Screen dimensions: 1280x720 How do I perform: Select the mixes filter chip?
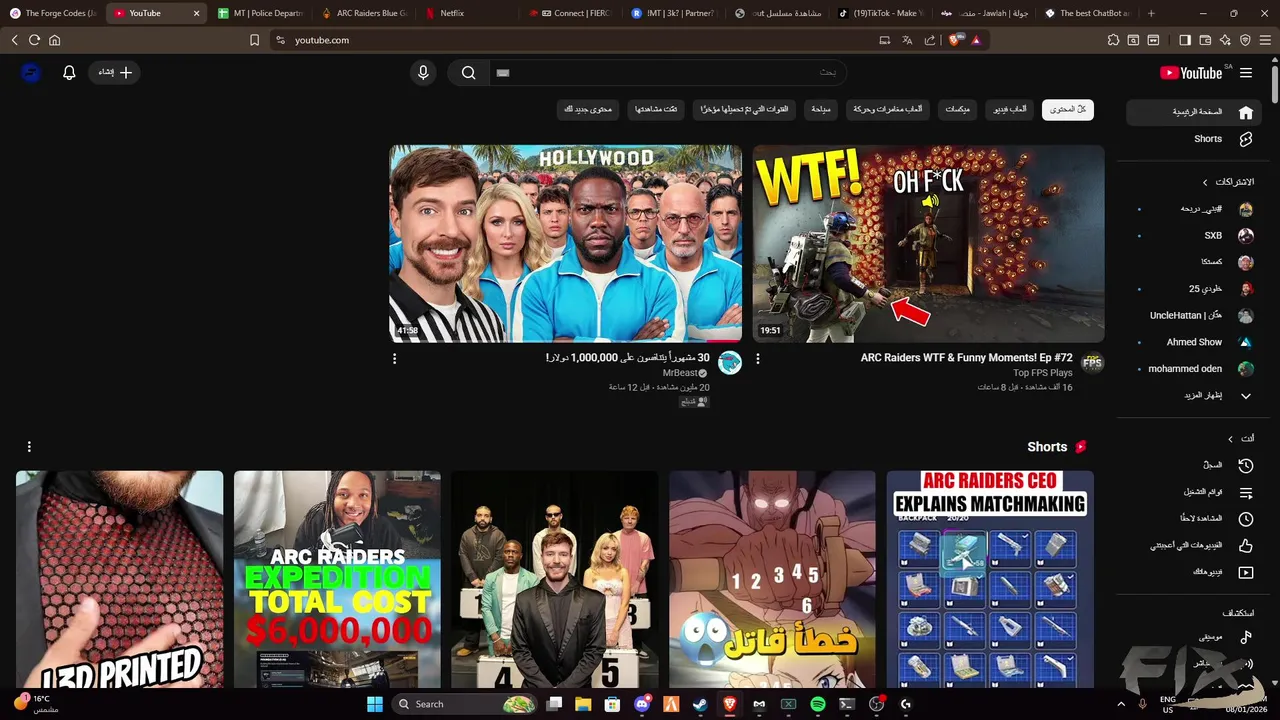957,110
